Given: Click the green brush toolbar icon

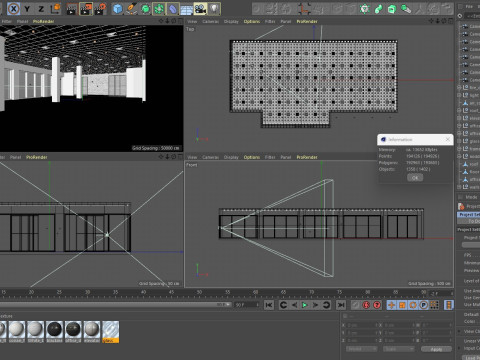Looking at the screenshot, I should [406, 9].
